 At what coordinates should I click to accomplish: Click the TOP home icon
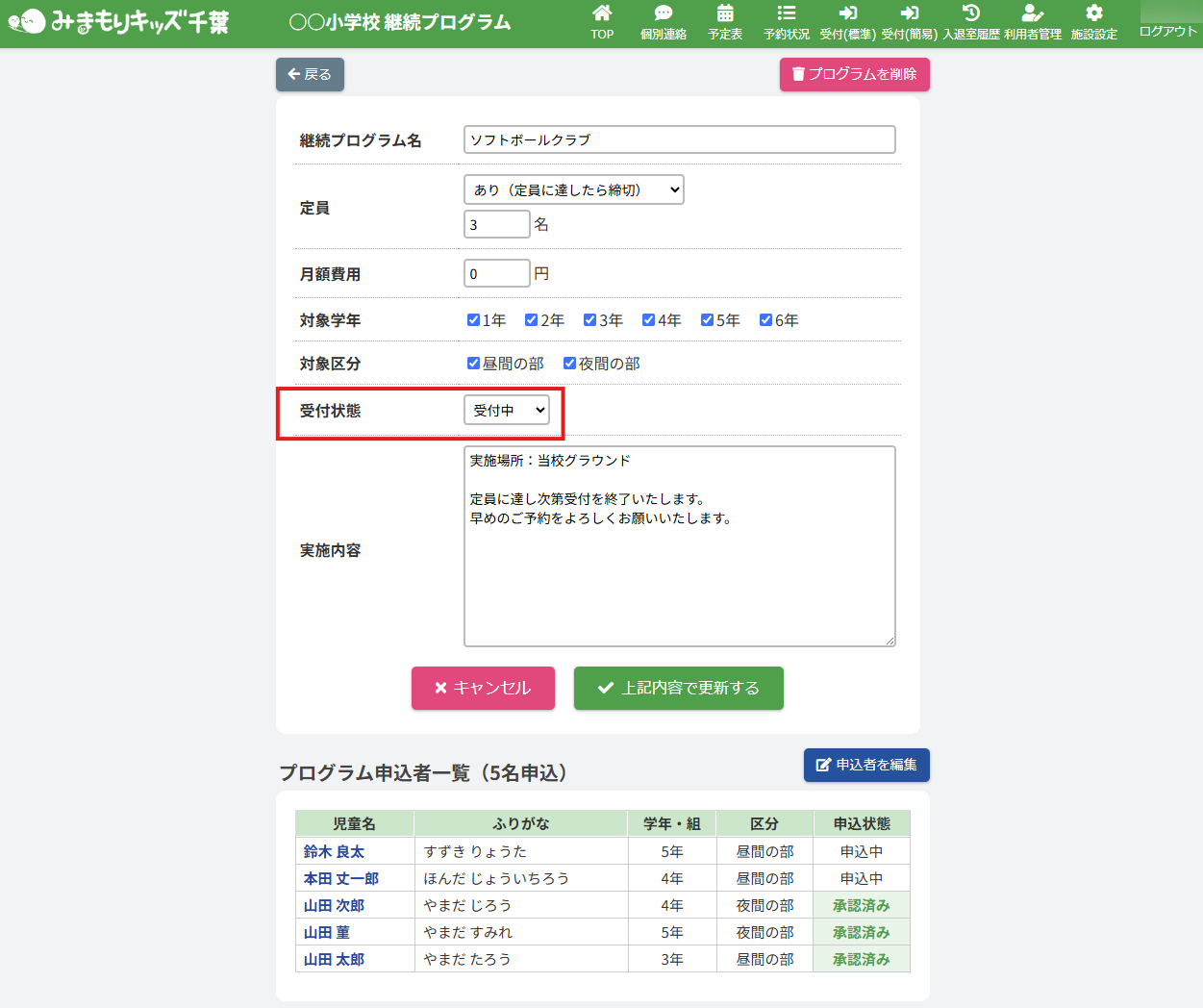tap(602, 13)
